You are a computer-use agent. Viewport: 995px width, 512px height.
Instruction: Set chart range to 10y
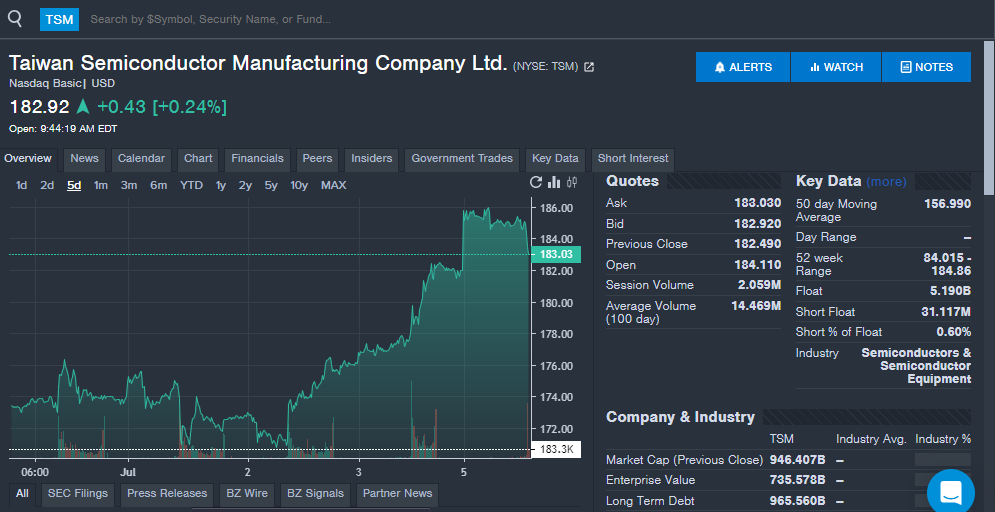click(x=299, y=185)
